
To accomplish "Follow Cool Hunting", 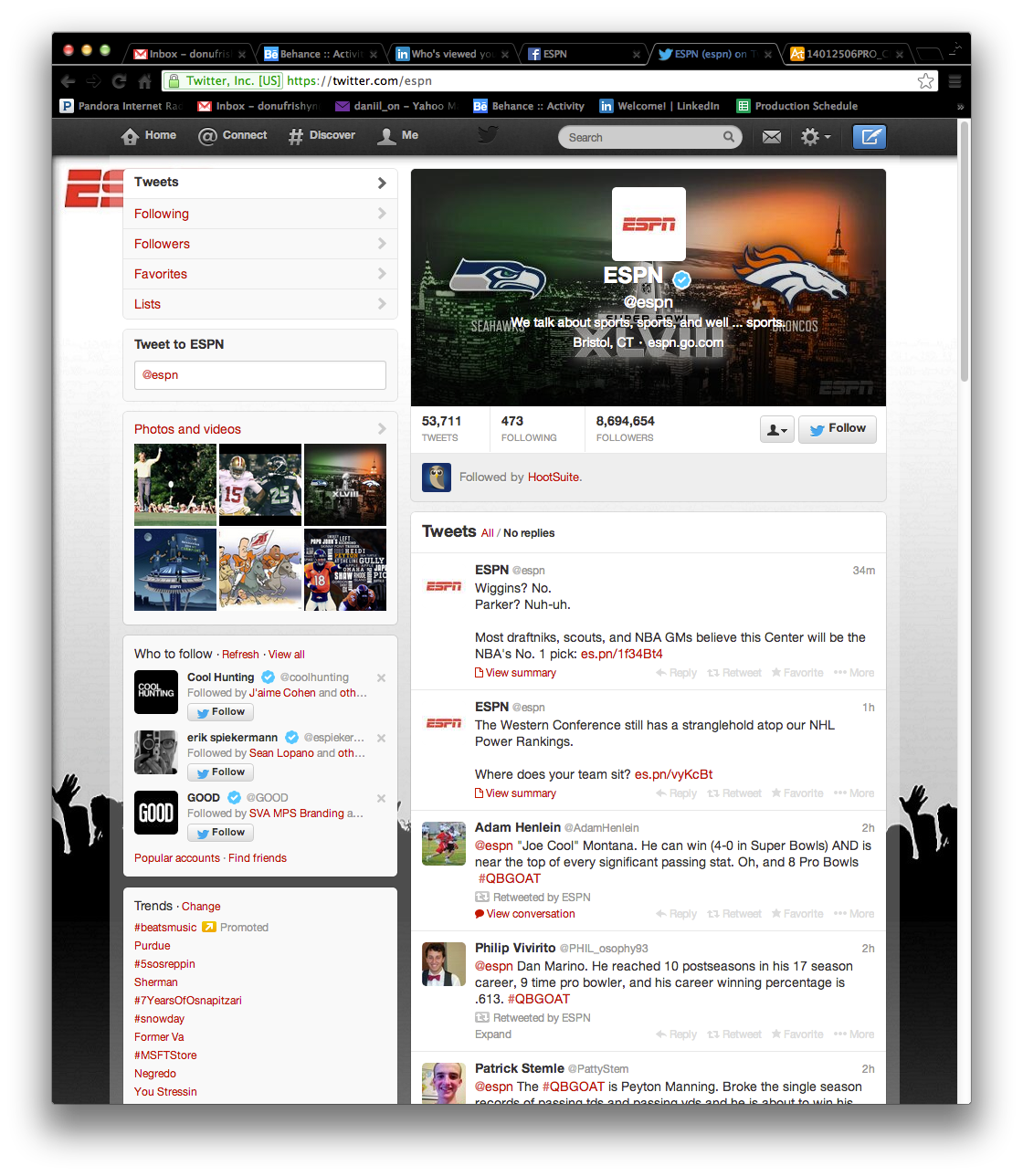I will pyautogui.click(x=220, y=712).
